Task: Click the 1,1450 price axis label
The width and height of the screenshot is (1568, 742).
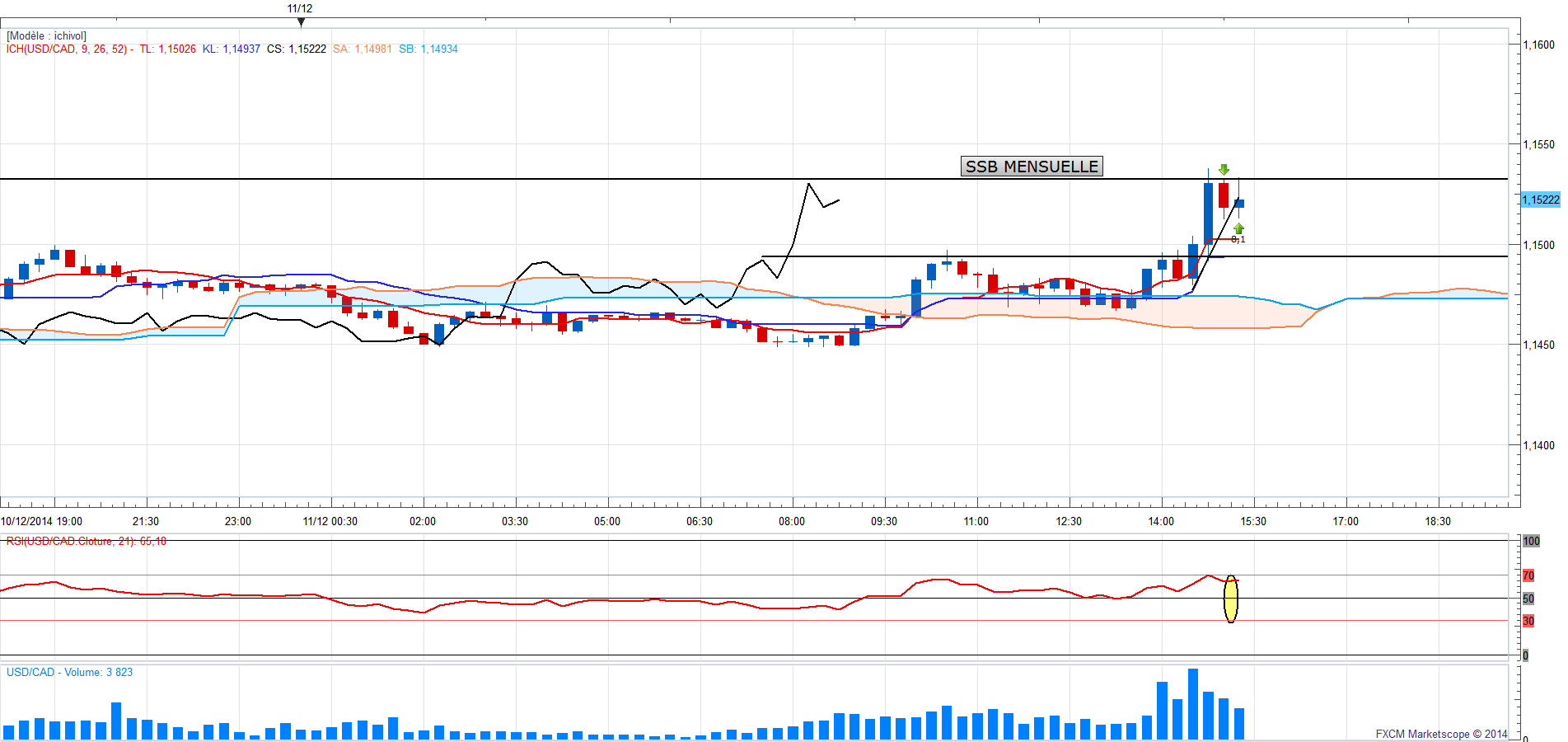Action: pyautogui.click(x=1539, y=345)
